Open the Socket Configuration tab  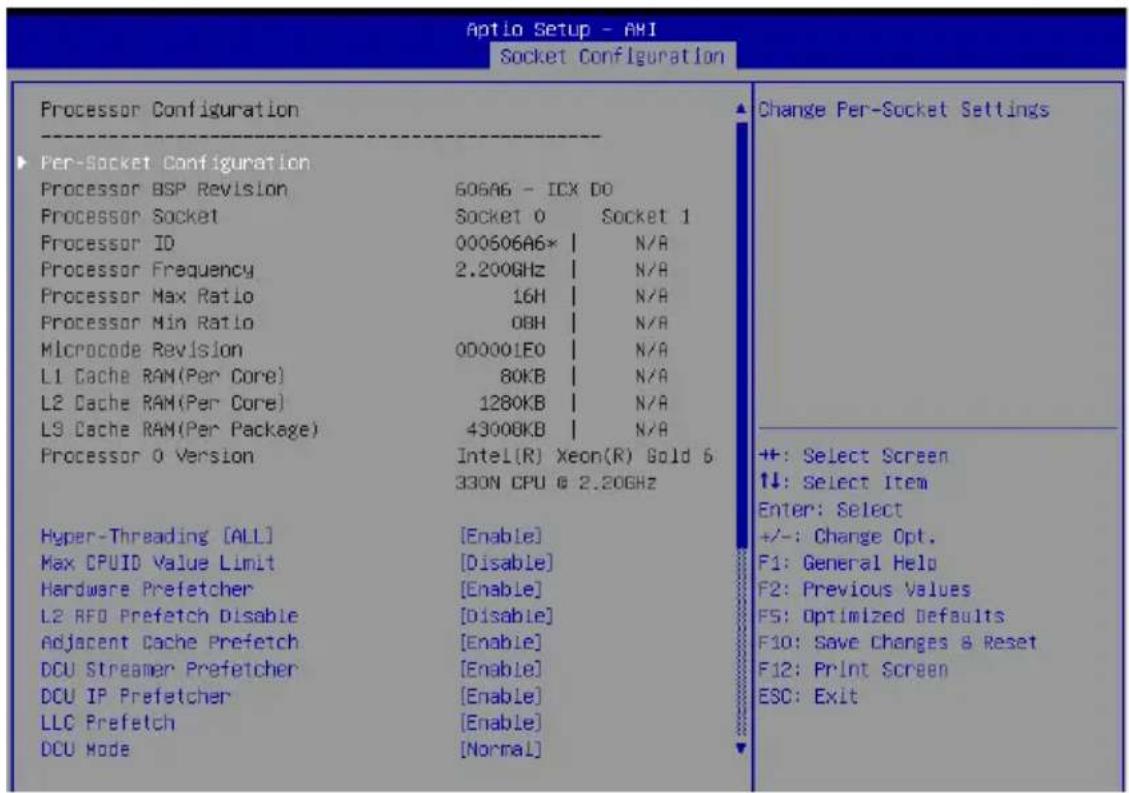coord(612,56)
